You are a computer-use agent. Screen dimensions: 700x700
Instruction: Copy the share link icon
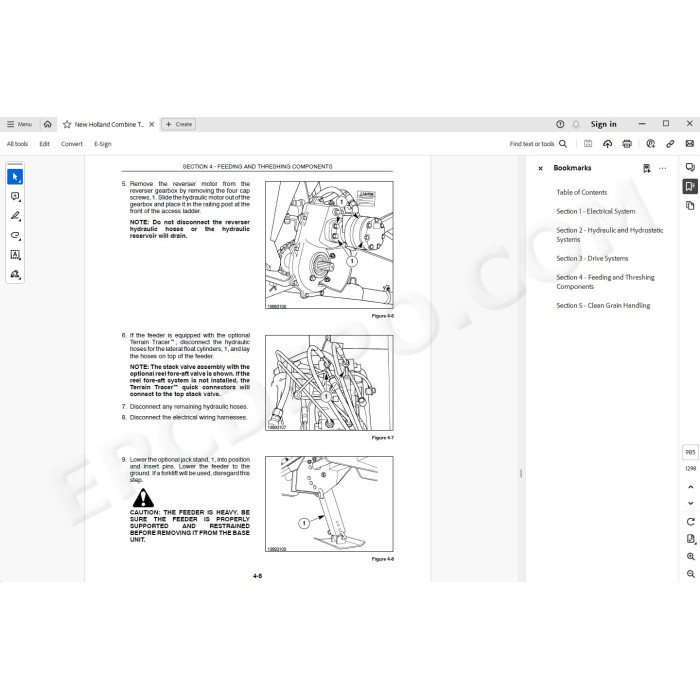(670, 144)
